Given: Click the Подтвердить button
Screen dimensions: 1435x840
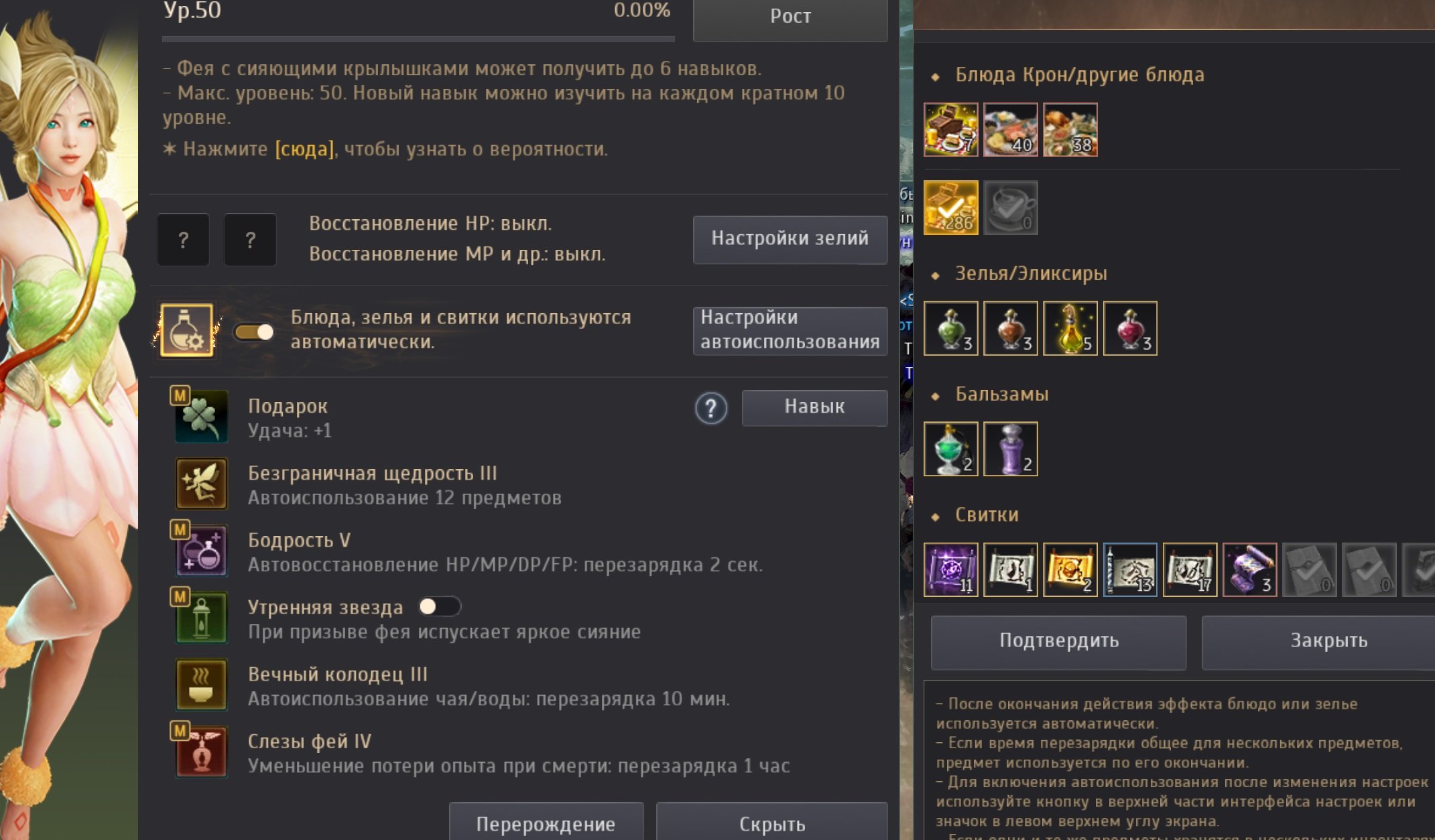Looking at the screenshot, I should 1059,642.
